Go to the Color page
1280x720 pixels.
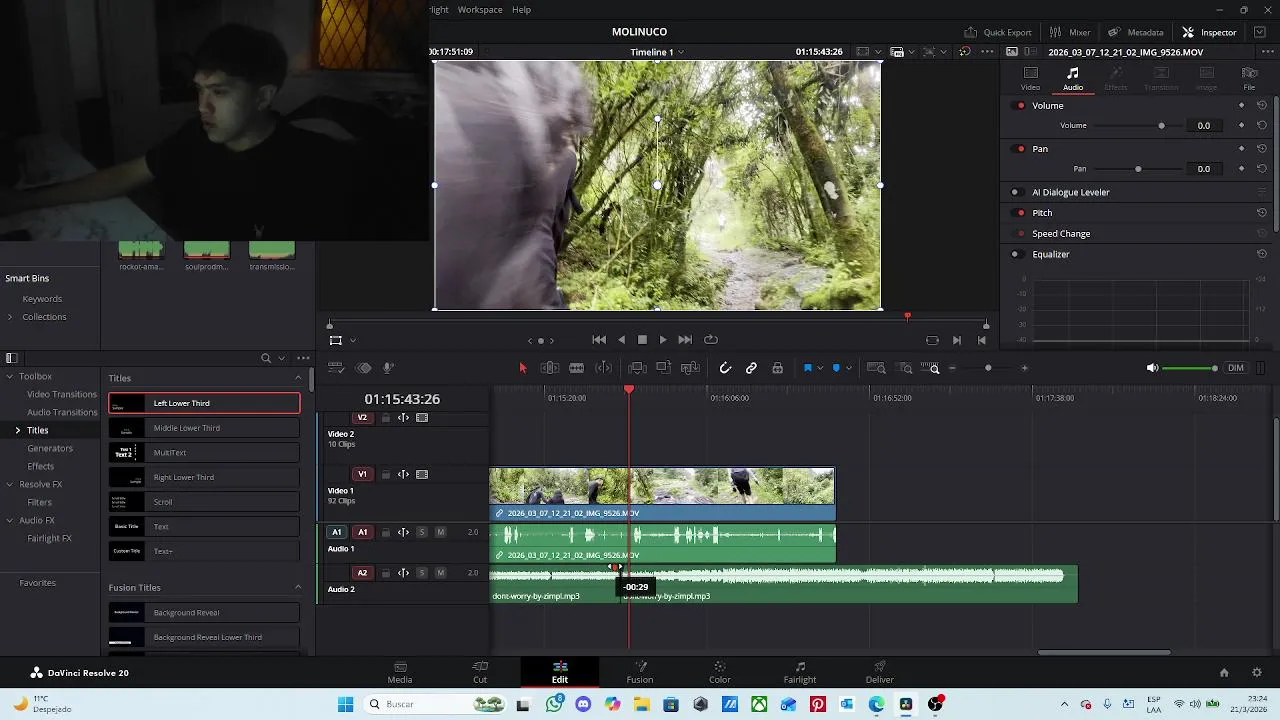tap(720, 672)
